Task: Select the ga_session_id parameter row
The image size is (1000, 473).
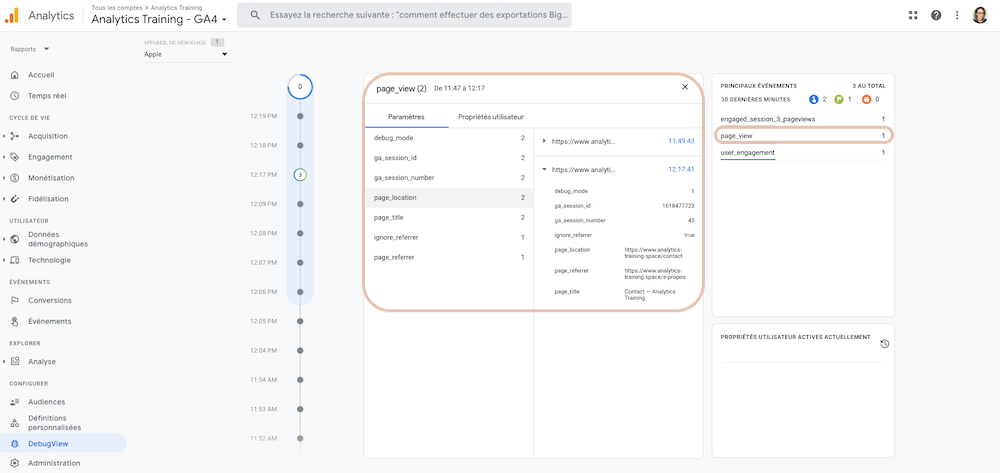Action: click(x=449, y=157)
